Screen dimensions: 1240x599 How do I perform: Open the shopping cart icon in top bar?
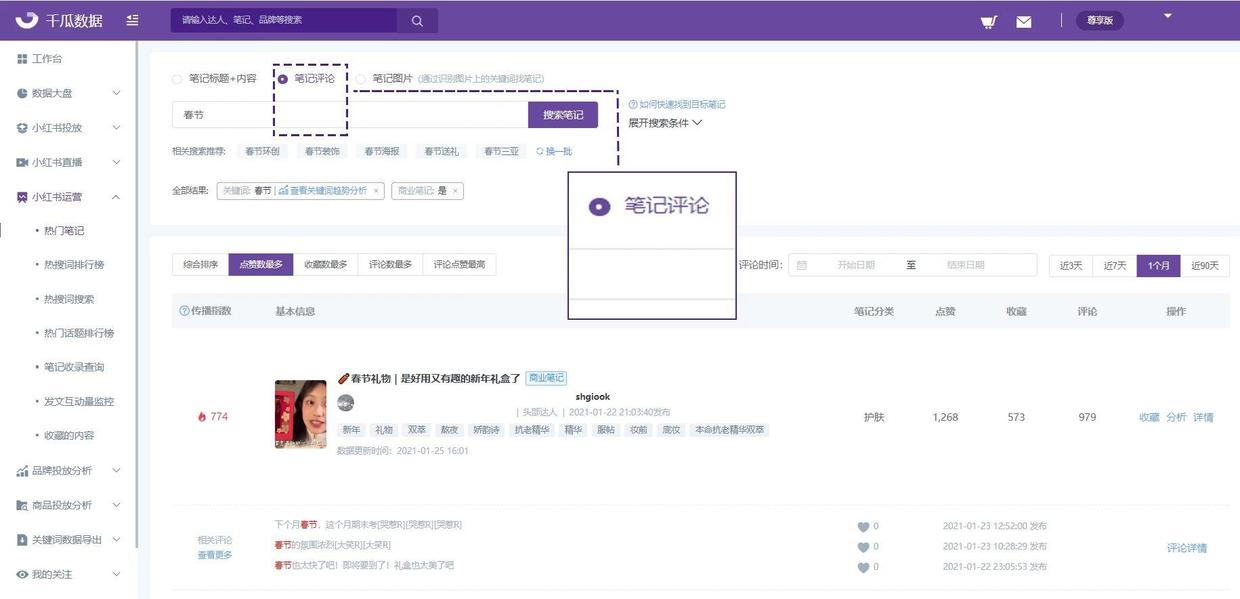coord(987,19)
